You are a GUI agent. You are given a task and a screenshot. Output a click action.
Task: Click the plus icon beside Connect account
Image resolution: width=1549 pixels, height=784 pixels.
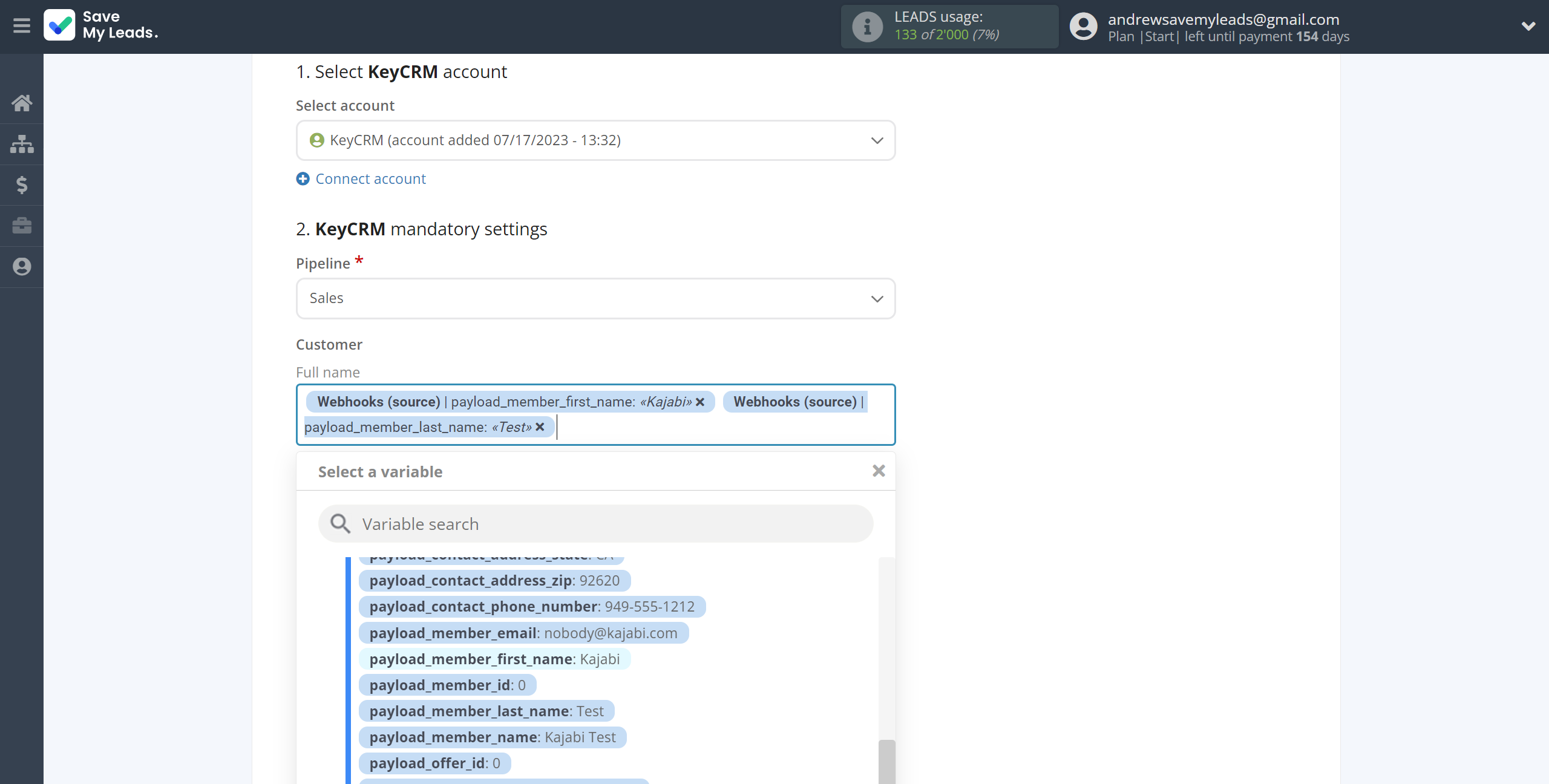[303, 179]
